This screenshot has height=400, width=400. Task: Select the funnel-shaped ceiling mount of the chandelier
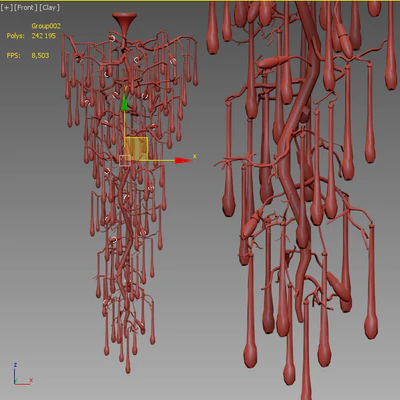pos(124,22)
